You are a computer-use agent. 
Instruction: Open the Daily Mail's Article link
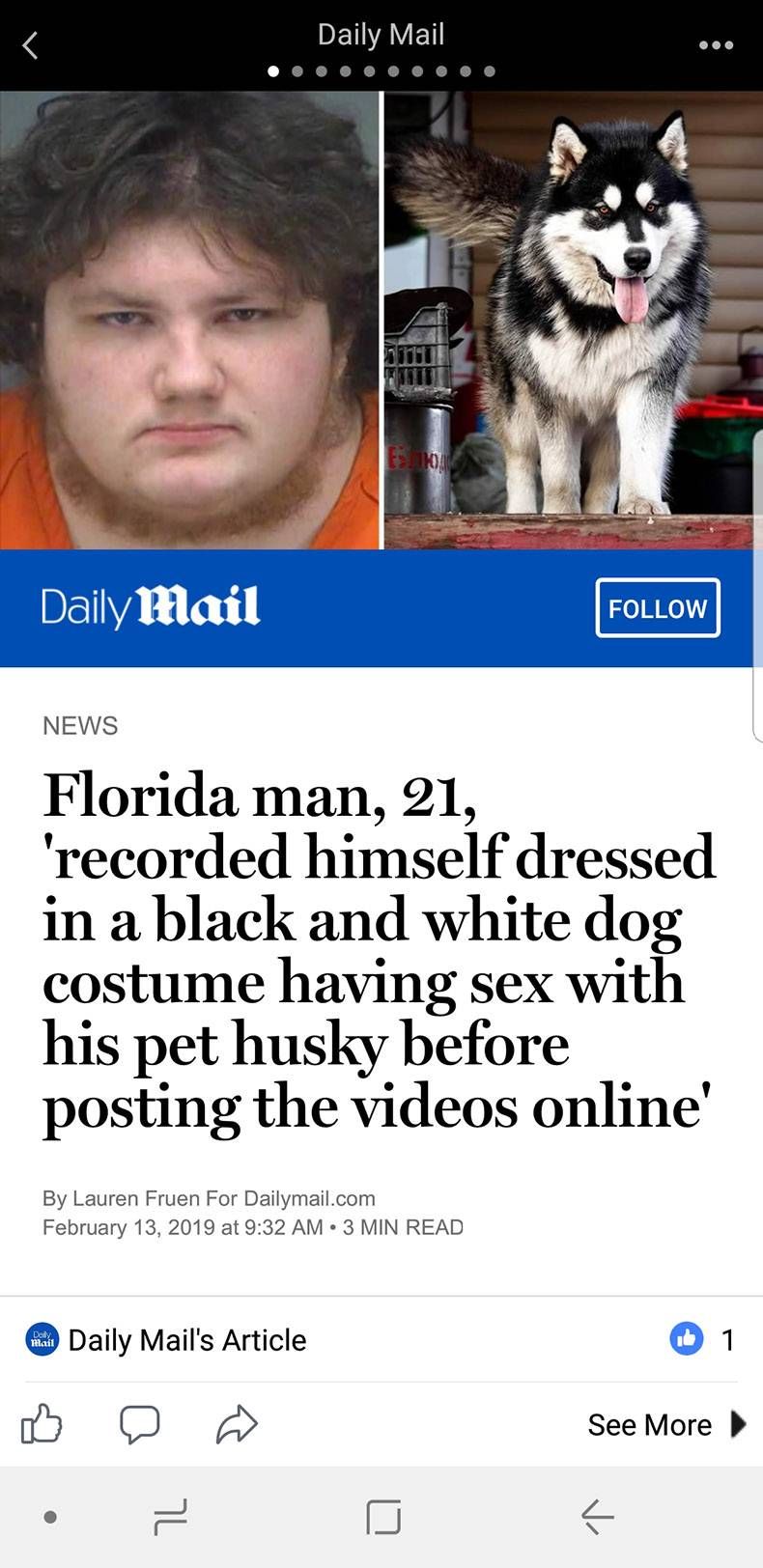pyautogui.click(x=187, y=1340)
